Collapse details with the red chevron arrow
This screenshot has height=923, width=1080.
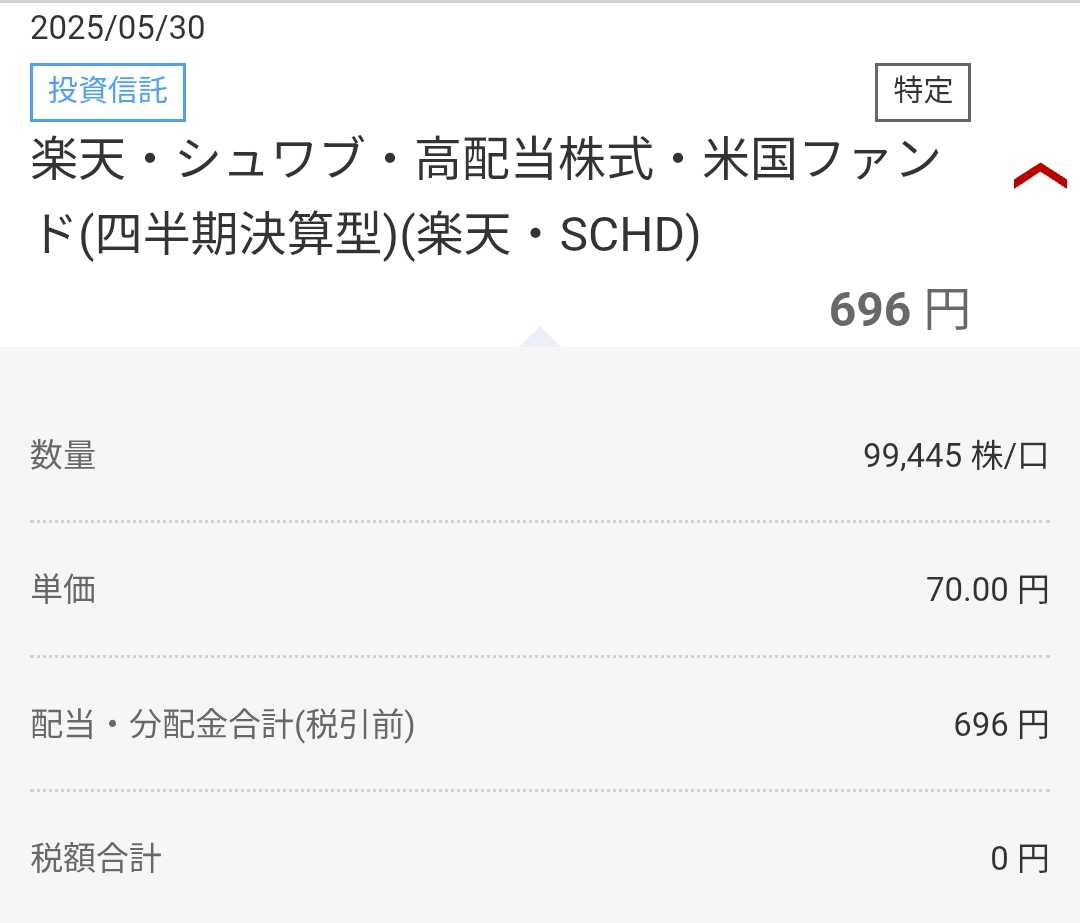pyautogui.click(x=1039, y=177)
